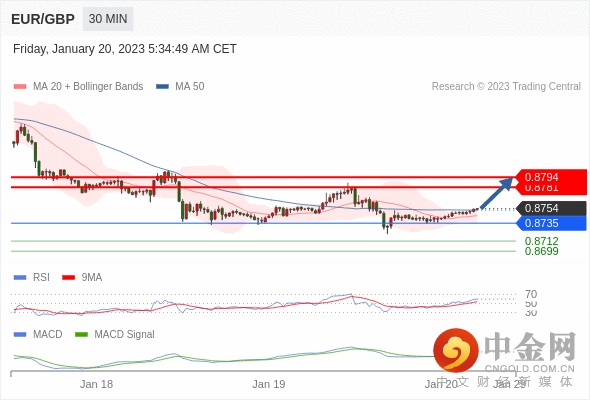Click the Research © 2023 Trading Central credit
Screen dimensions: 590x400
[506, 87]
